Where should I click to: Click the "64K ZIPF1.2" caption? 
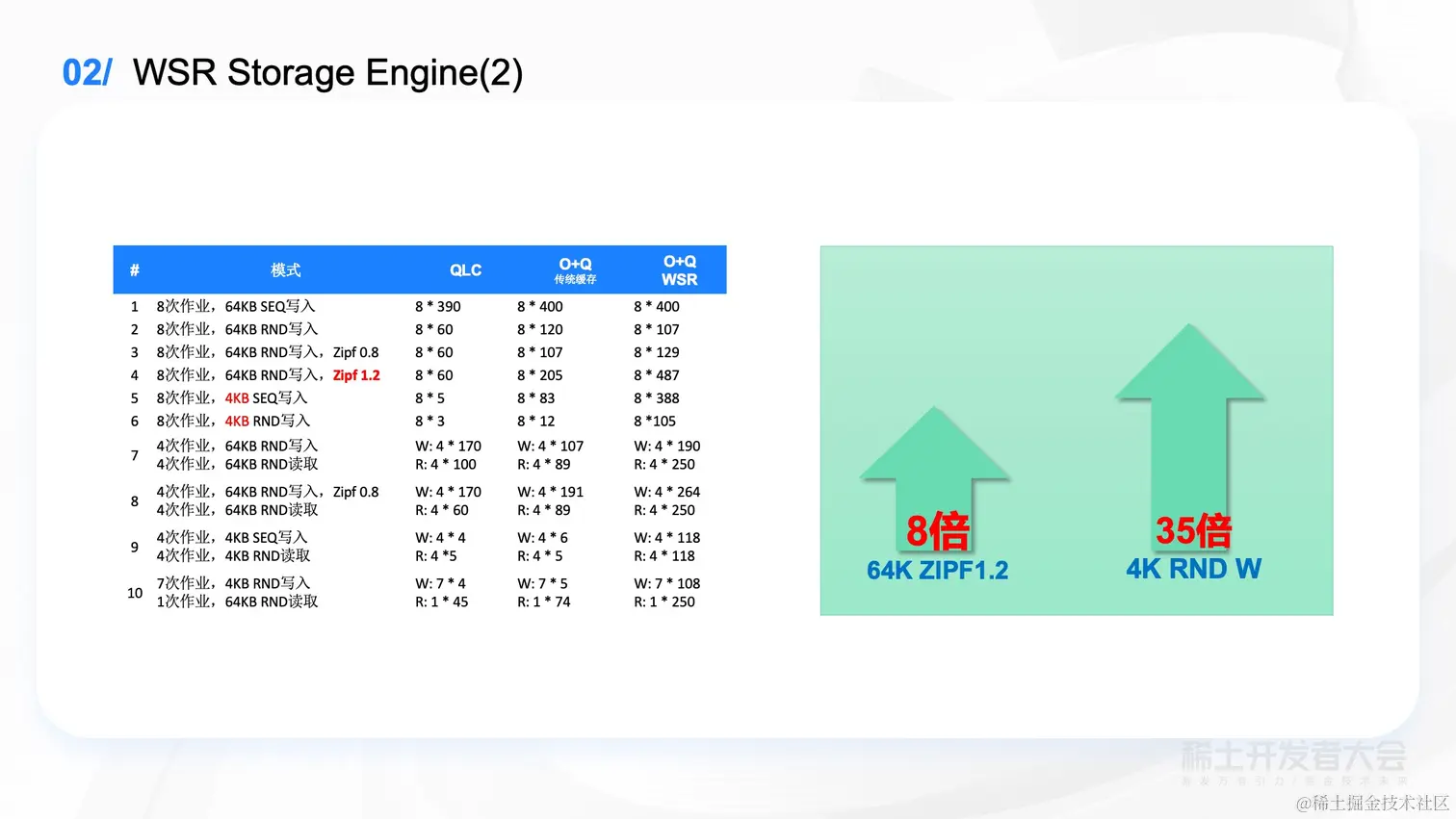[938, 570]
